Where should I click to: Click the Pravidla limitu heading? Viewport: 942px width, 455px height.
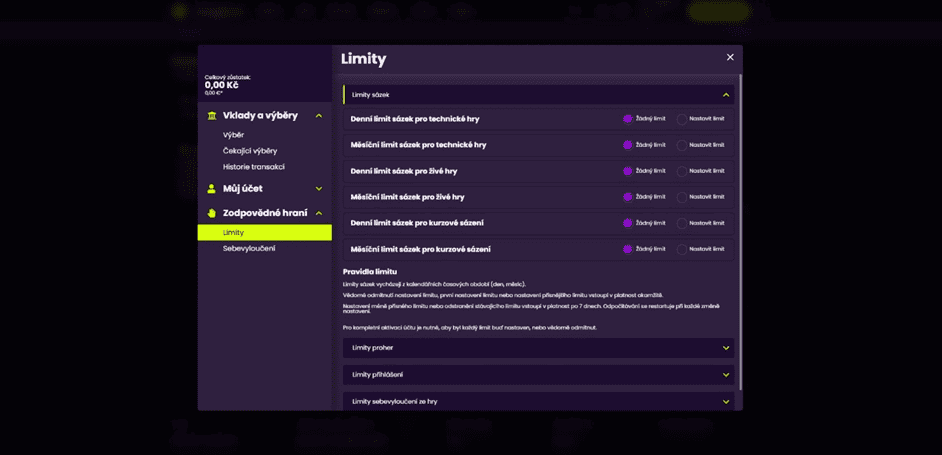[x=369, y=272]
